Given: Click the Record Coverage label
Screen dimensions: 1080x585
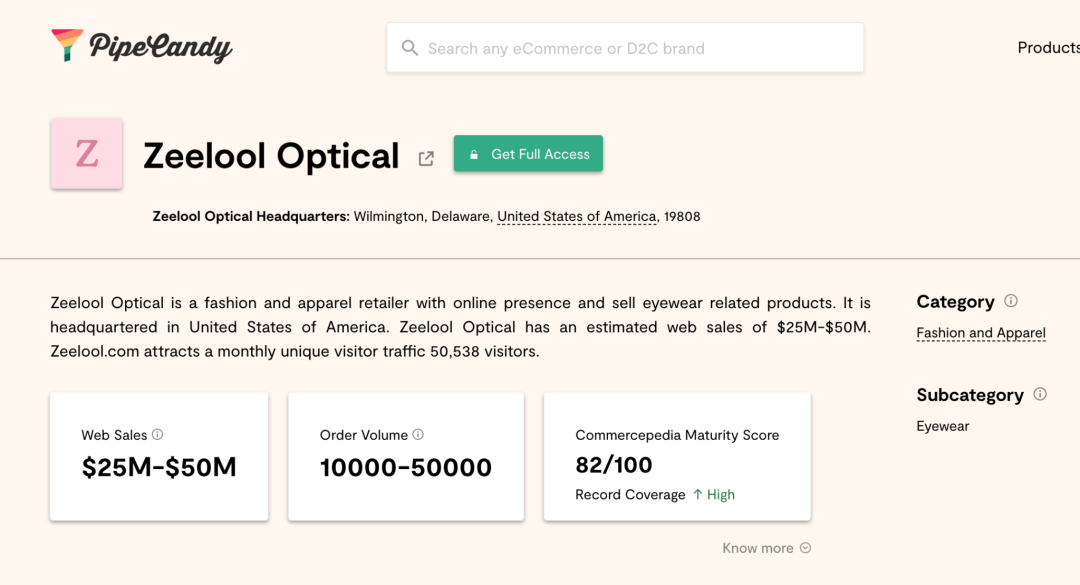Looking at the screenshot, I should click(630, 495).
